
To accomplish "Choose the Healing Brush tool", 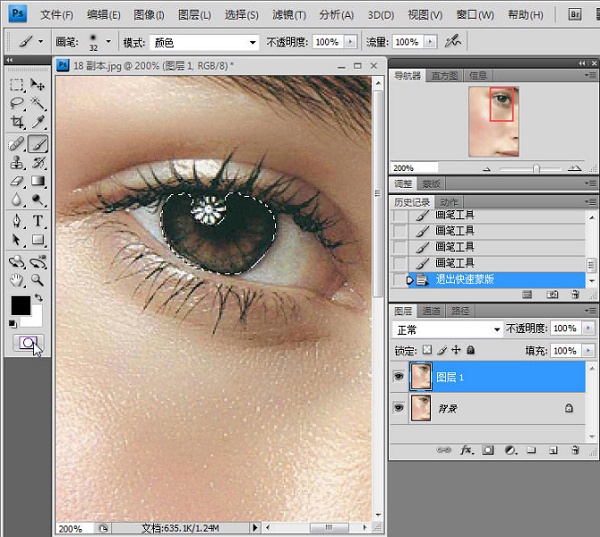I will (x=16, y=144).
